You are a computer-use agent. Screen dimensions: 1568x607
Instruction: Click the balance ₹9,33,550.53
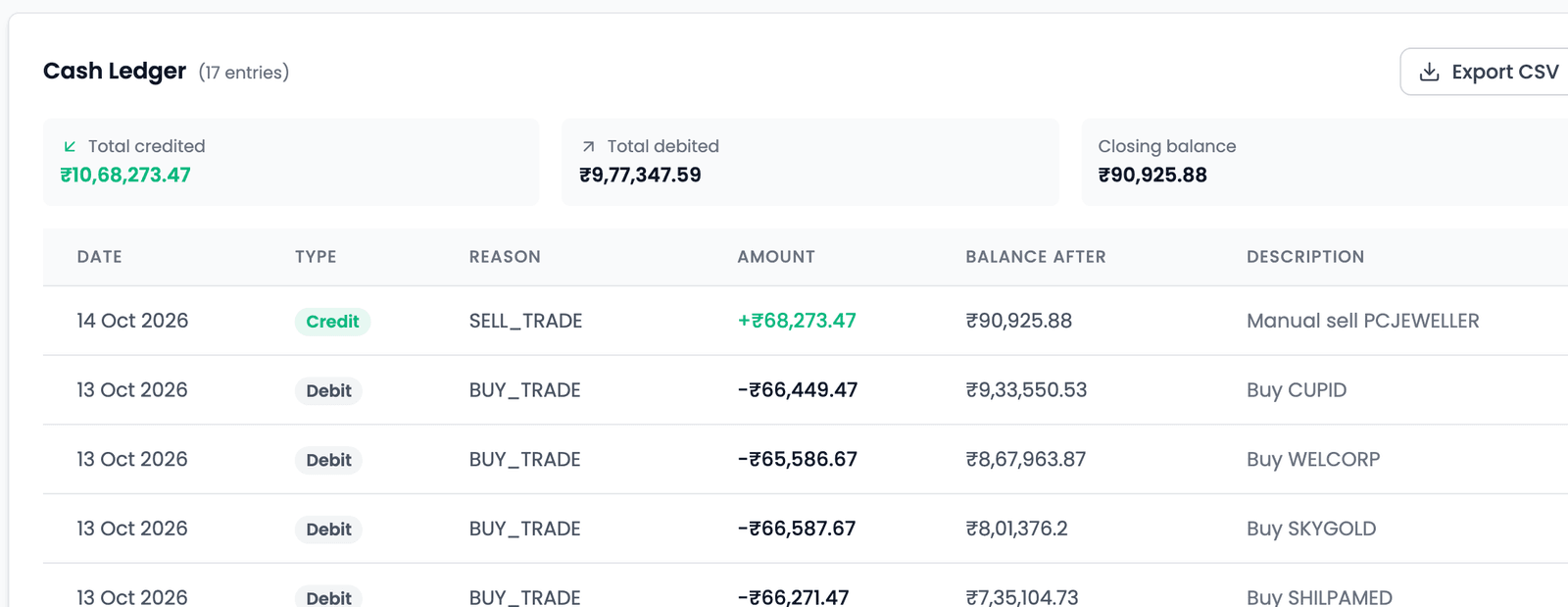pos(1026,390)
